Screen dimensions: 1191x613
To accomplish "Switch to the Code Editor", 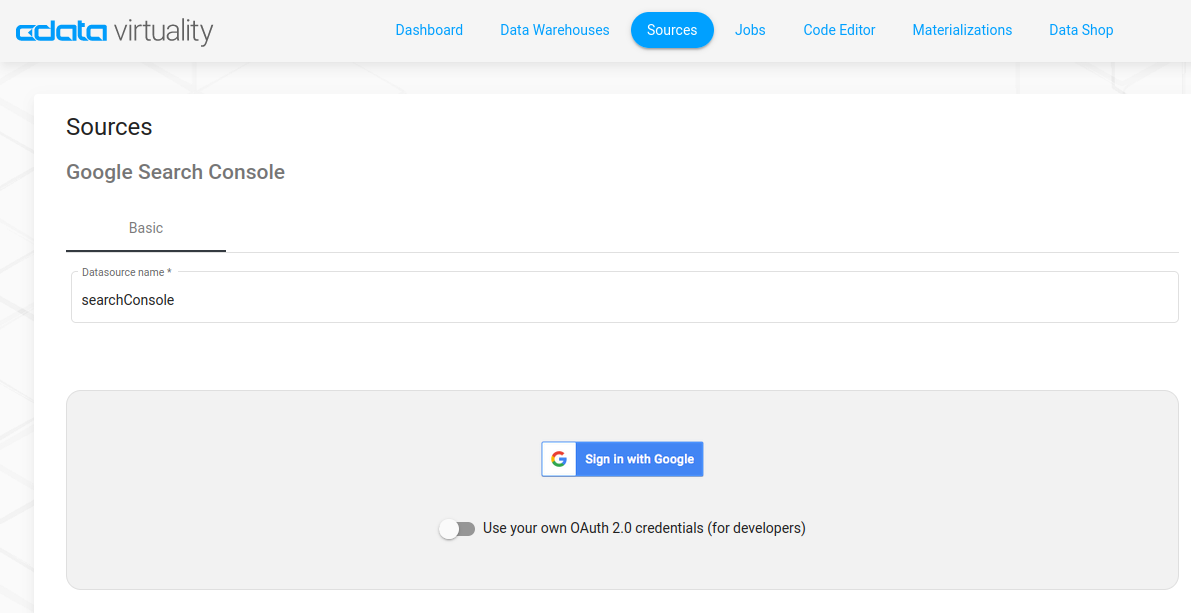I will click(839, 30).
